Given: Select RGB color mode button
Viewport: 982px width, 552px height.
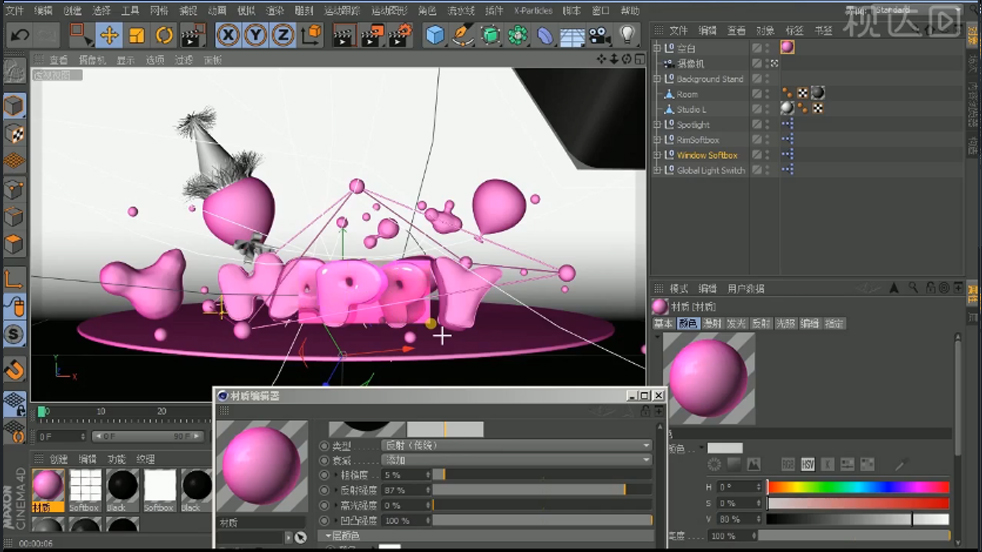Looking at the screenshot, I should (x=788, y=464).
